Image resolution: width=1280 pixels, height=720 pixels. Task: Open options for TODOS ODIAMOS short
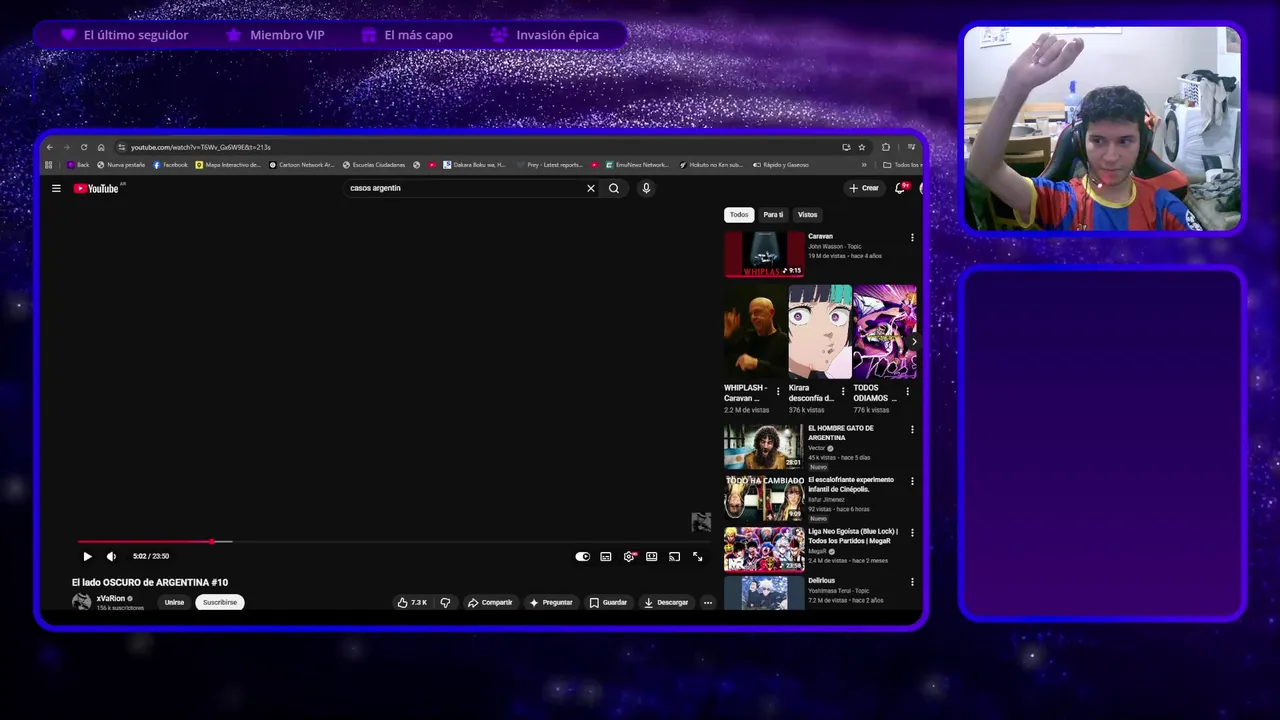(x=907, y=391)
